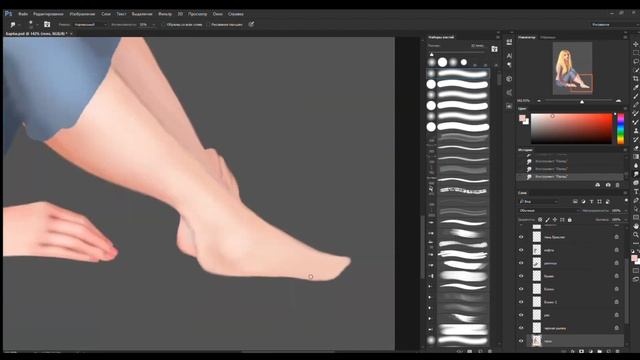Image resolution: width=640 pixels, height=360 pixels.
Task: Select the last history state in list
Action: (570, 177)
